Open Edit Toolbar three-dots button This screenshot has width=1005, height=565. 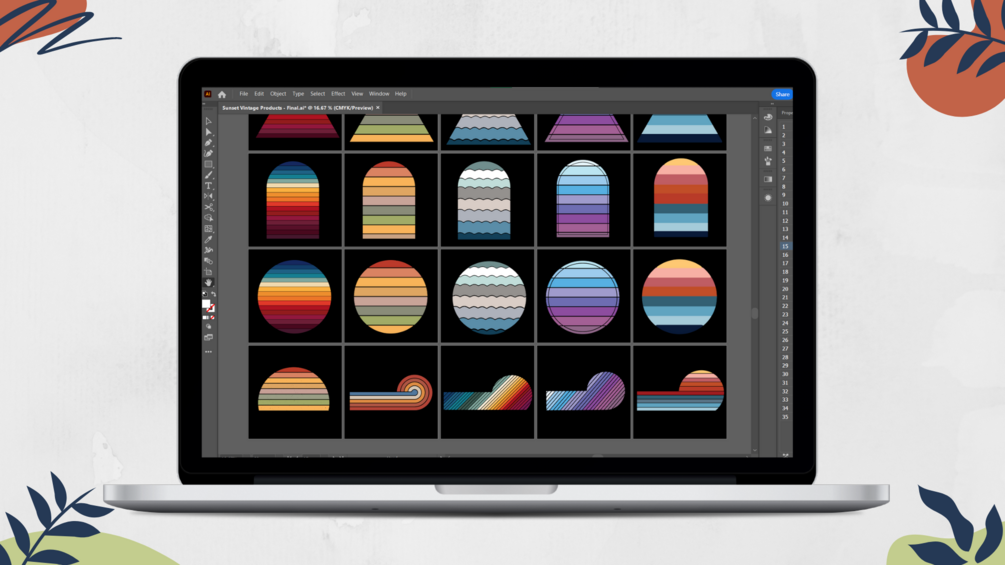pos(208,352)
